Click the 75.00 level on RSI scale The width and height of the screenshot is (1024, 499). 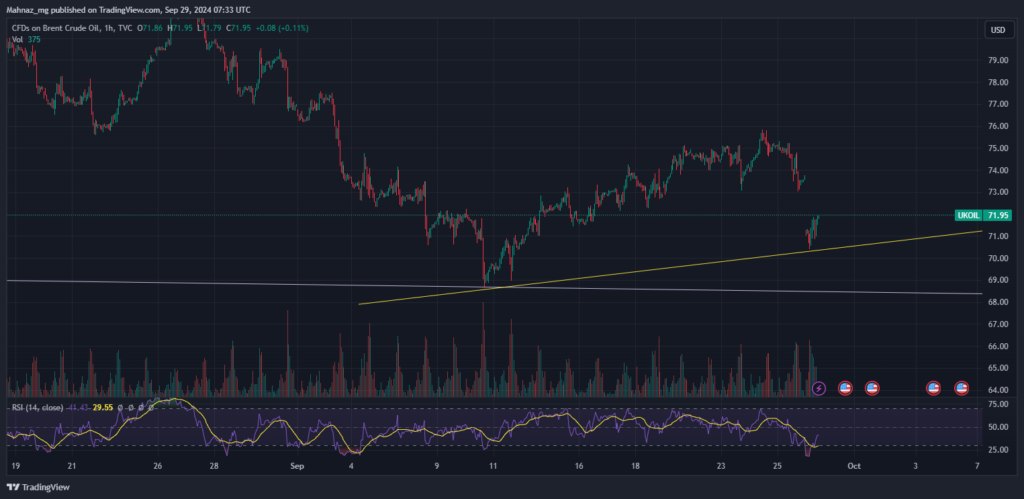pos(999,405)
